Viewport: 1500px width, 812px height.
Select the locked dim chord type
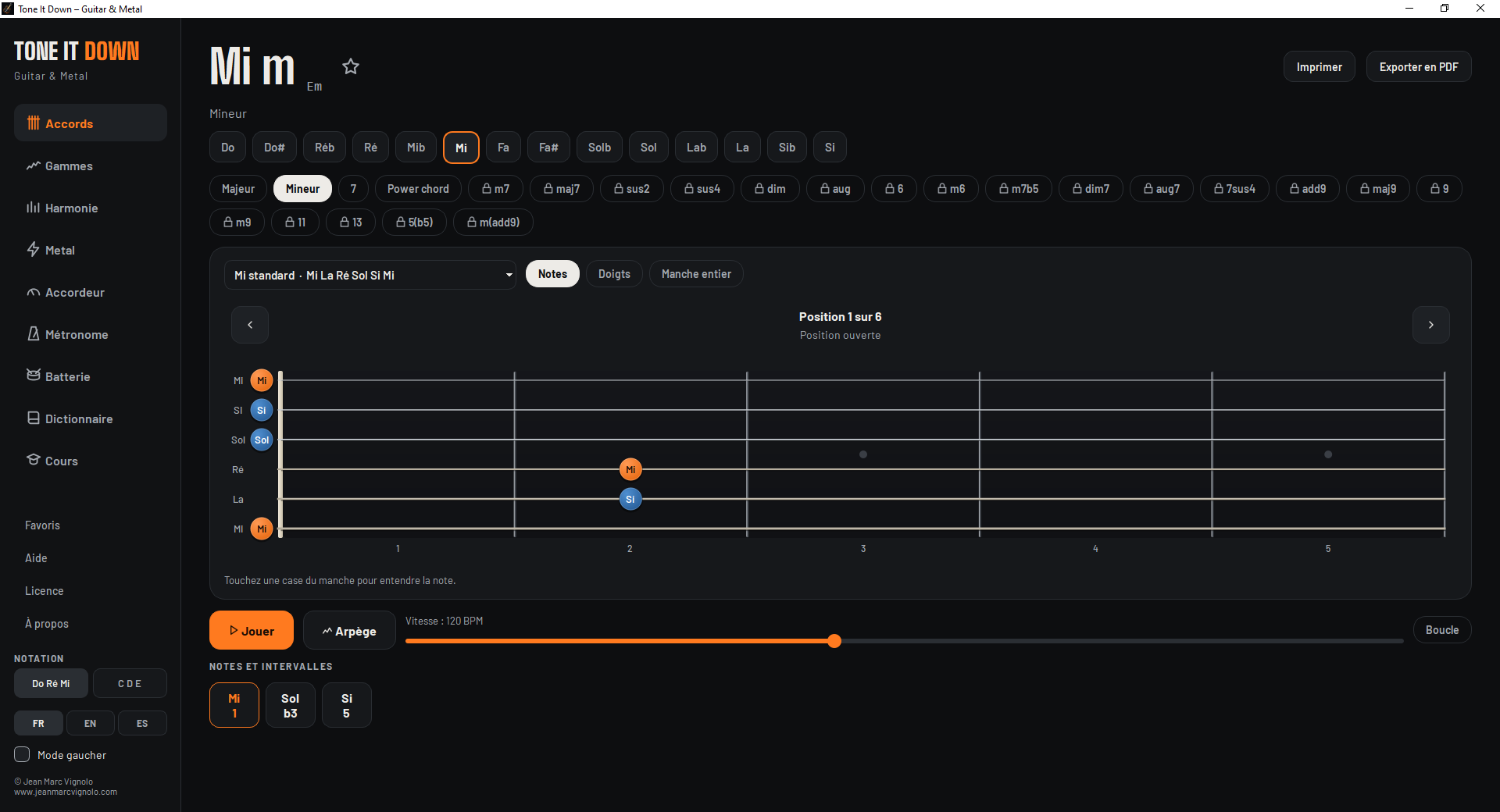coord(770,189)
